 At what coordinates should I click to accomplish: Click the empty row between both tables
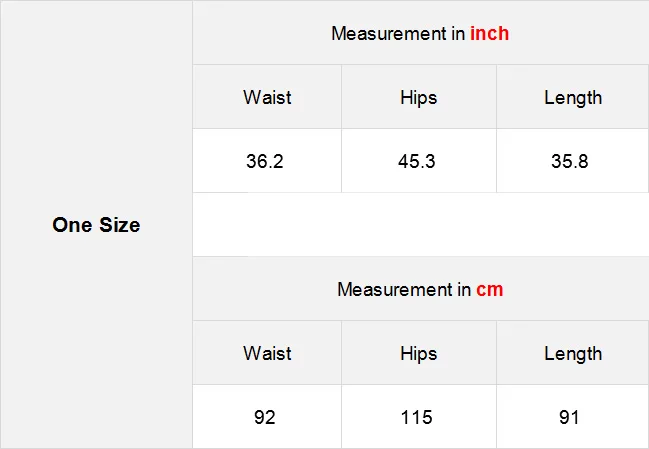(x=421, y=224)
